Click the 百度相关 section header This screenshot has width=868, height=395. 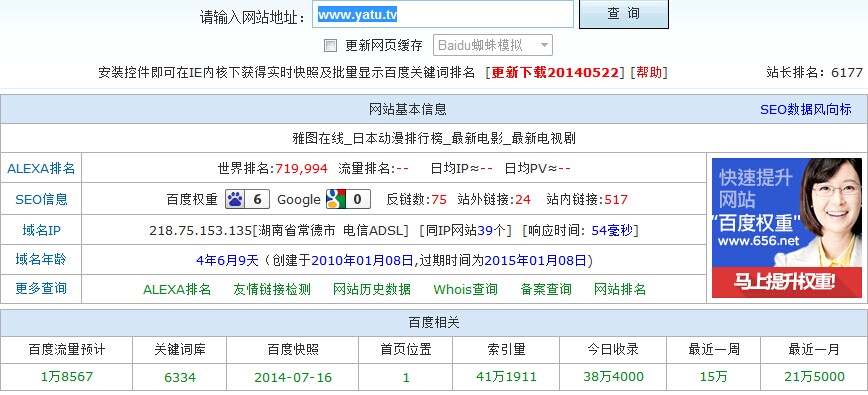(x=433, y=323)
